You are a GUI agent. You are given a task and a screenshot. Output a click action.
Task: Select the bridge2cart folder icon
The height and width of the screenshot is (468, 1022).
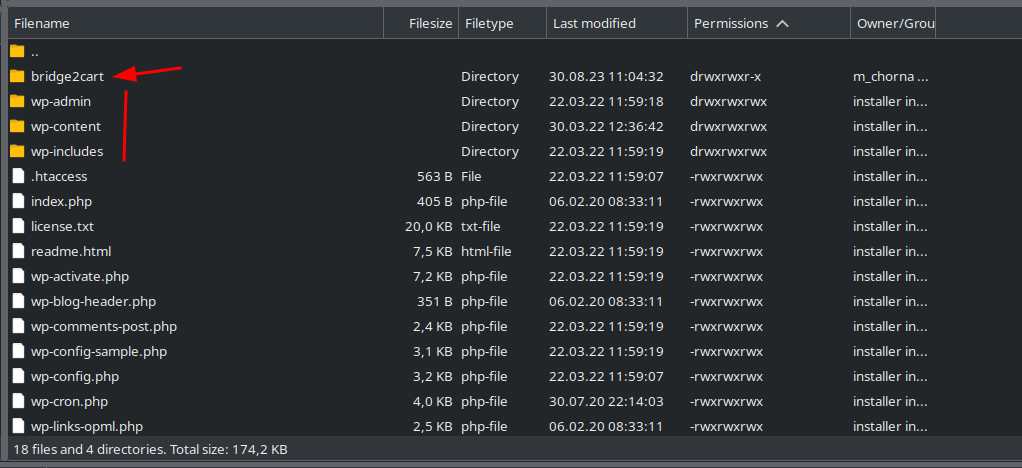pyautogui.click(x=18, y=76)
